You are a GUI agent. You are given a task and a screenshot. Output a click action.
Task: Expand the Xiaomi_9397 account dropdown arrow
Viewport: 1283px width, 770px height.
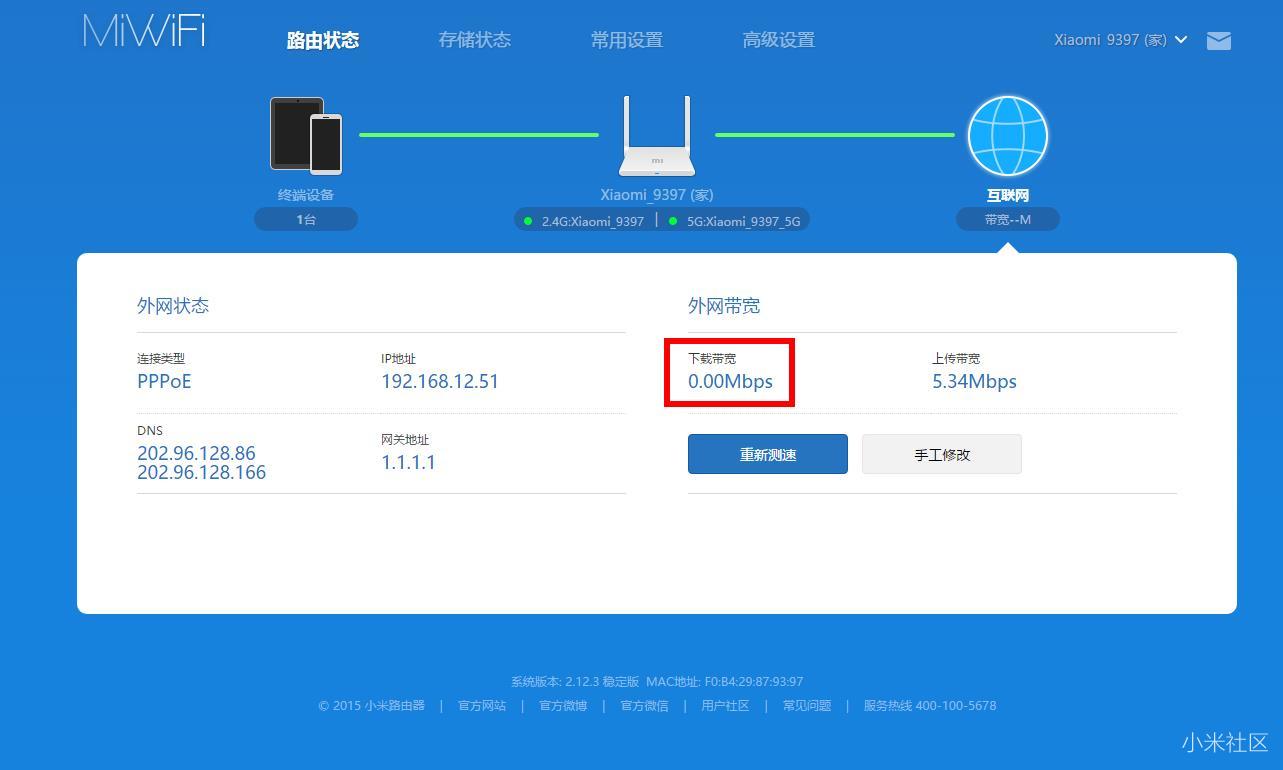1181,40
